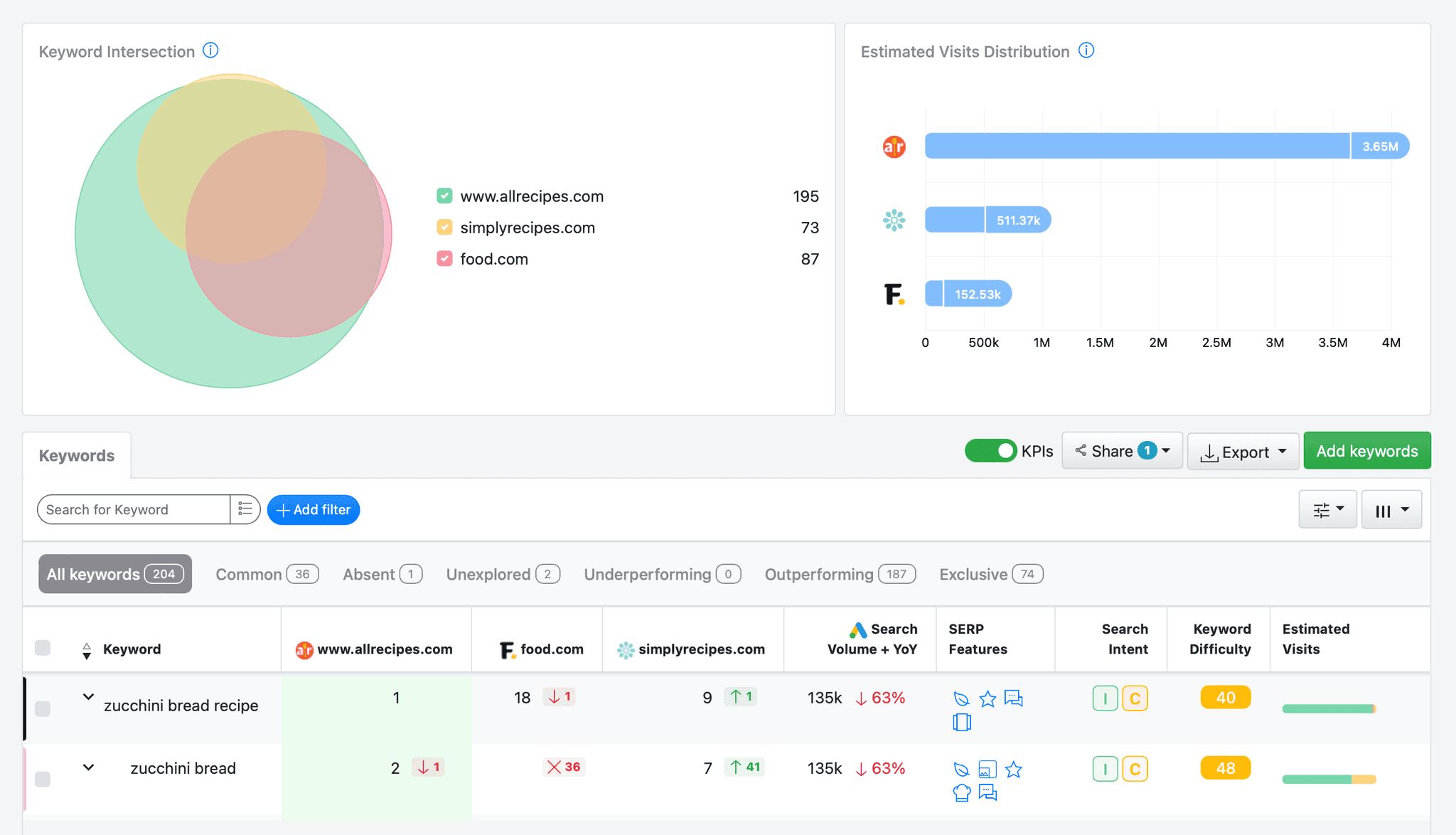Viewport: 1456px width, 835px height.
Task: Toggle the KPIs switch off
Action: pos(990,451)
